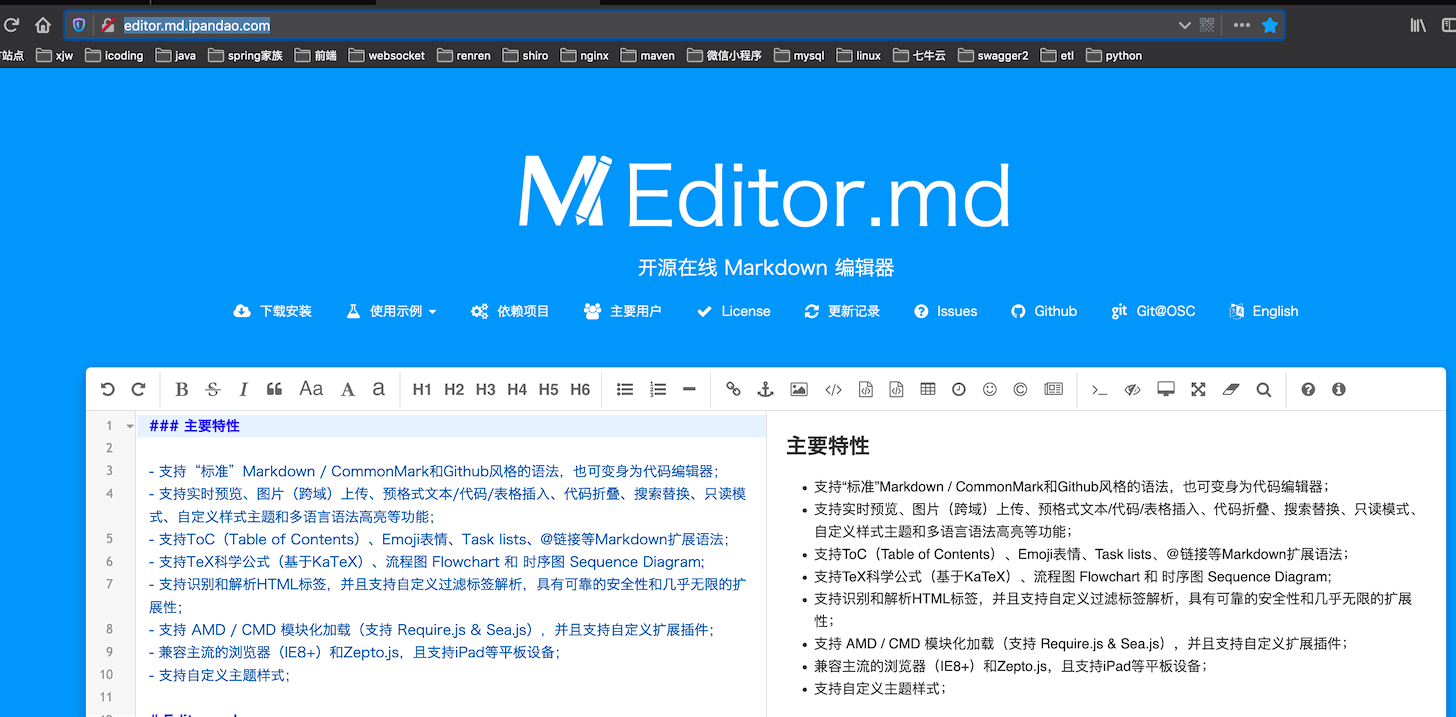Open the mysql bookmark folder
Viewport: 1456px width, 717px height.
(799, 56)
